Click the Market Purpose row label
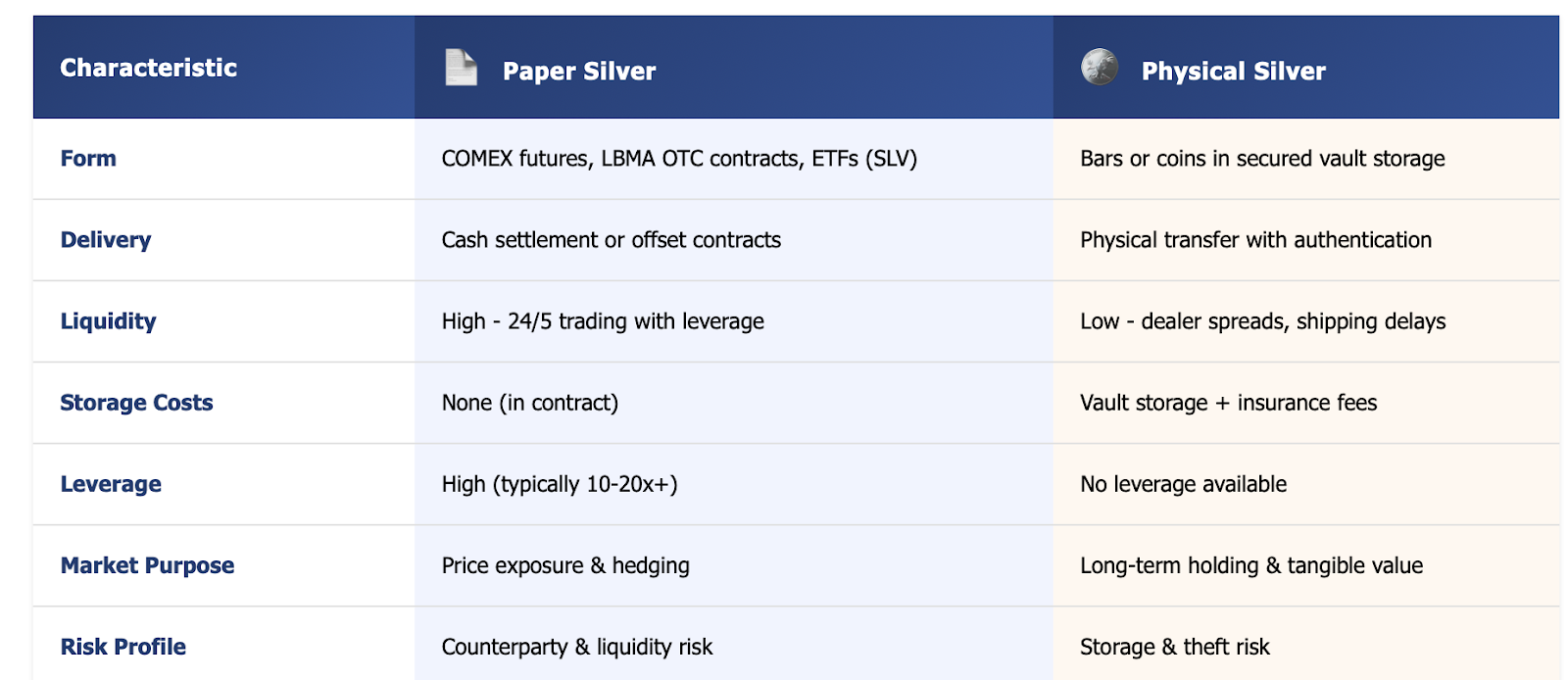Viewport: 1568px width, 680px height. coord(148,565)
